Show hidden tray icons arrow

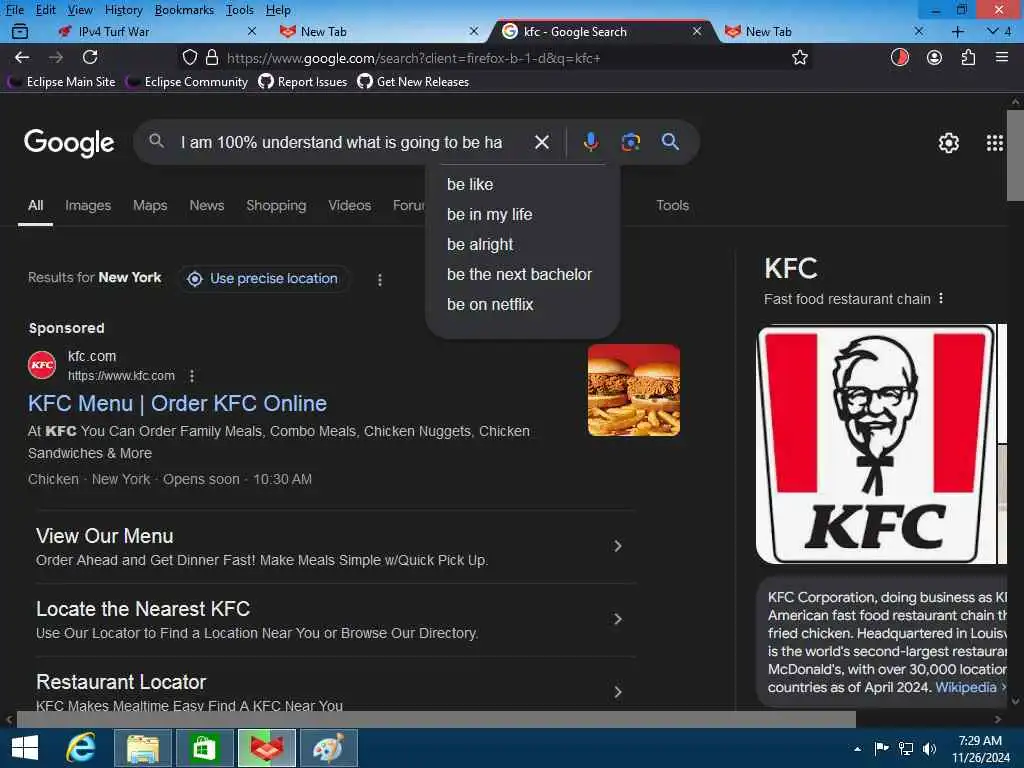857,749
